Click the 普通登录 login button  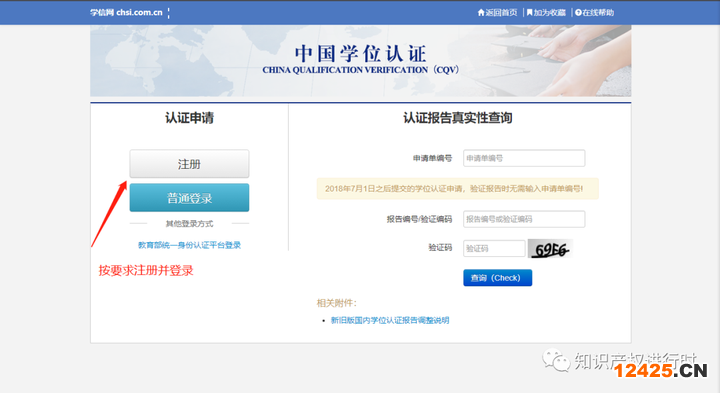189,198
